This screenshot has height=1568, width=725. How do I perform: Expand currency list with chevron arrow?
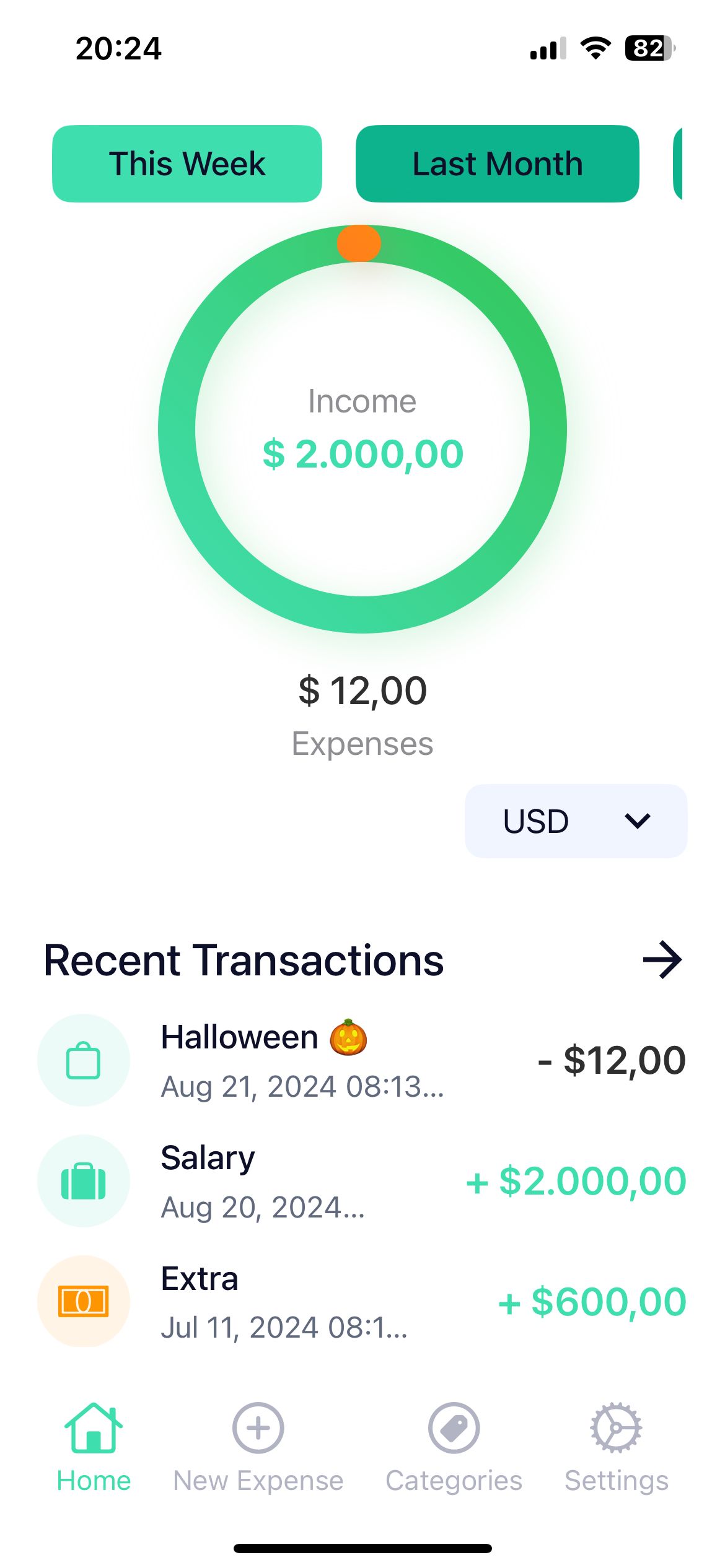[637, 821]
